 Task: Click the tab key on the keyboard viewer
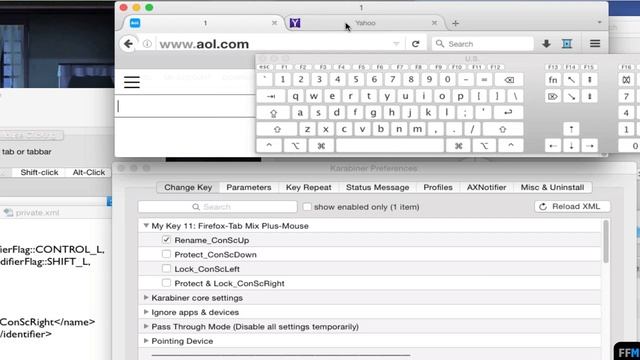coord(271,96)
